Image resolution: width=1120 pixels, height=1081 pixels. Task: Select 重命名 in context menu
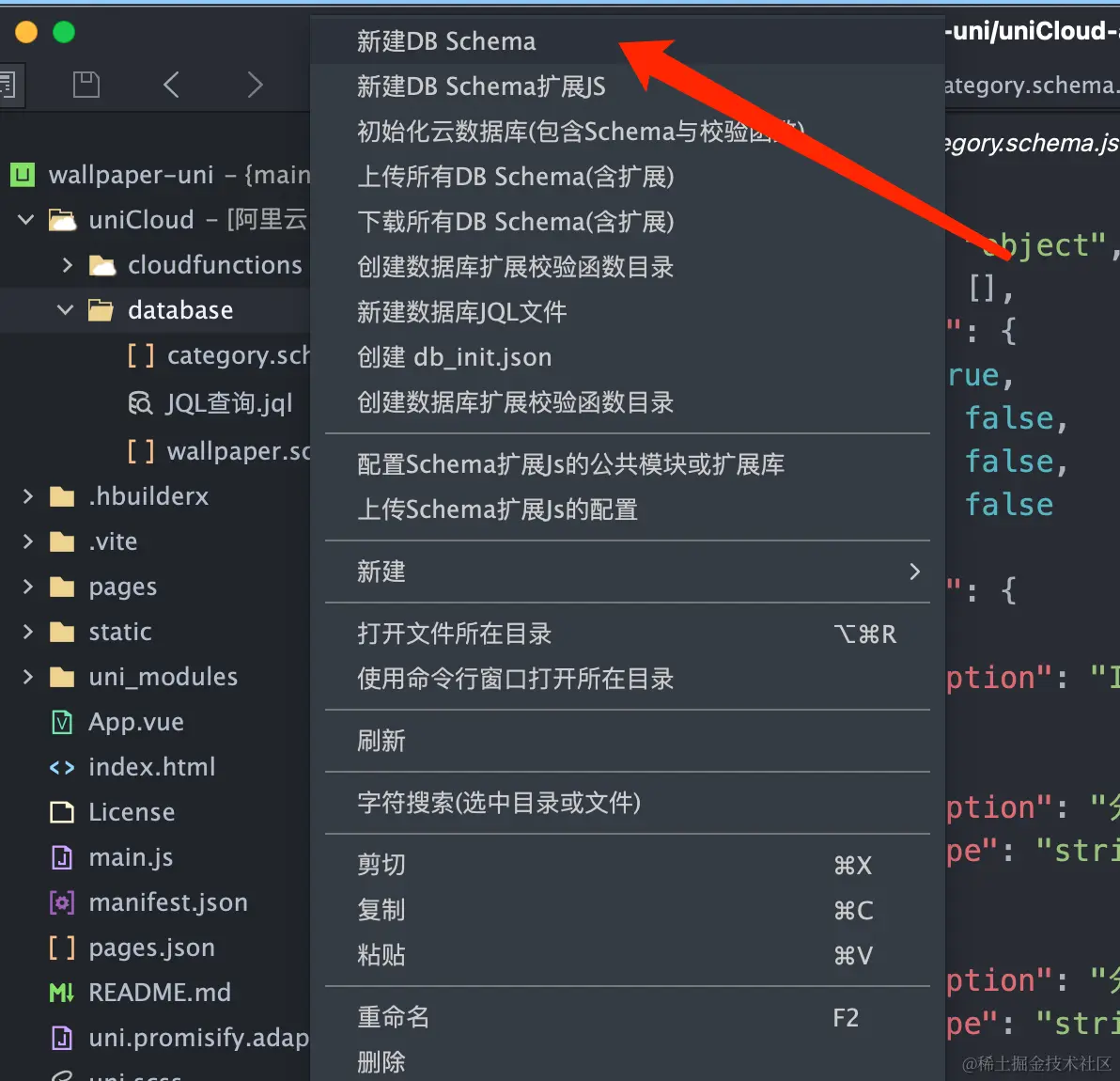(627, 1017)
